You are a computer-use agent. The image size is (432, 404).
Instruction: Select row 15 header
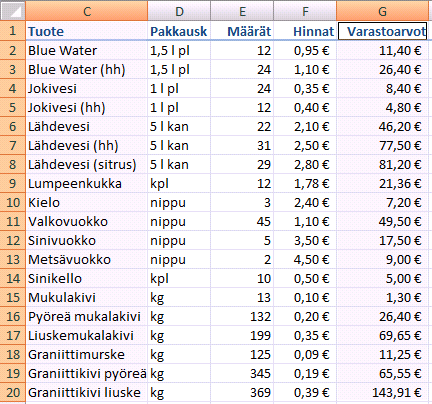click(13, 297)
